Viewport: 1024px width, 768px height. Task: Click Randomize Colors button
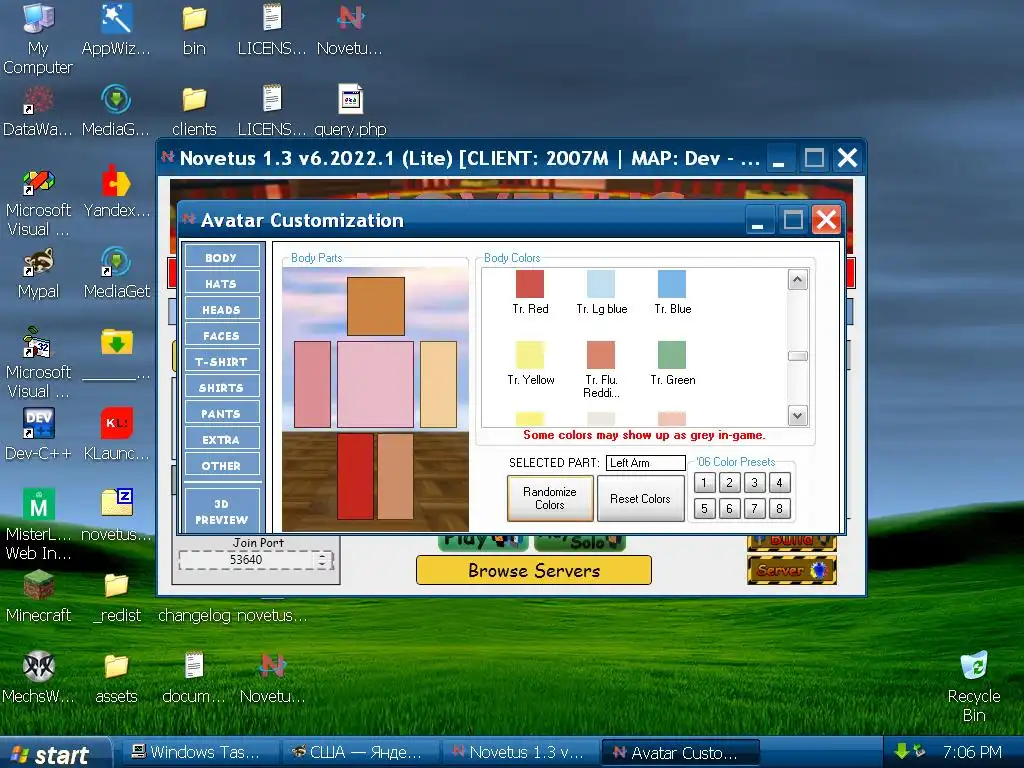550,498
